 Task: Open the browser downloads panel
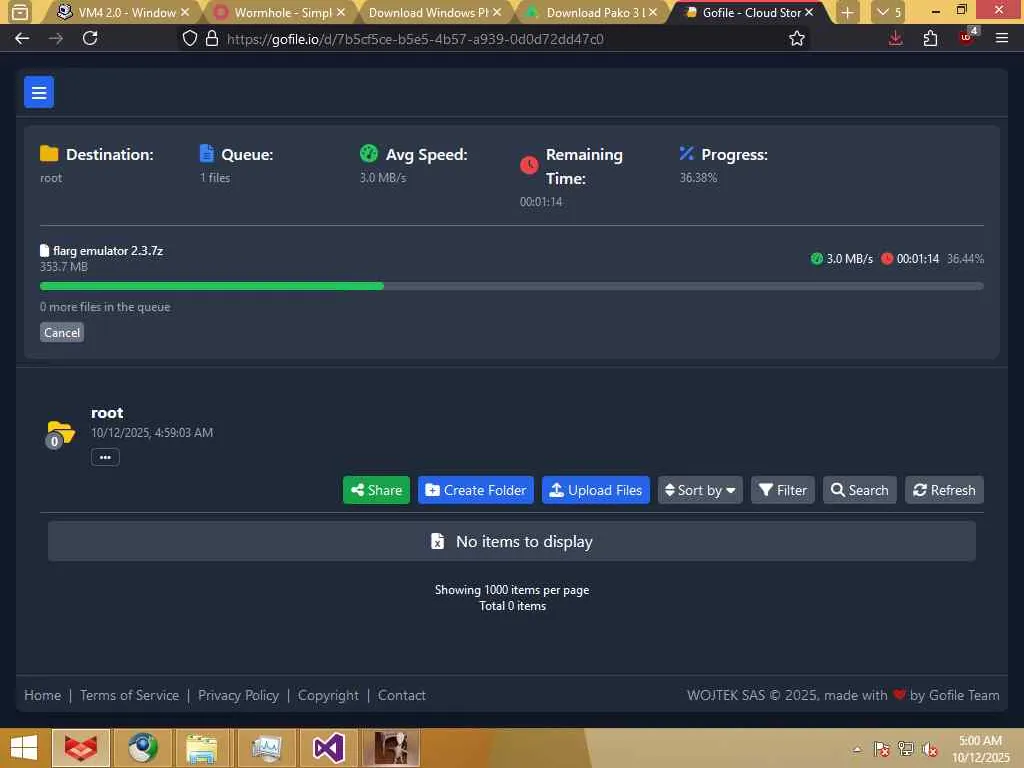point(895,39)
